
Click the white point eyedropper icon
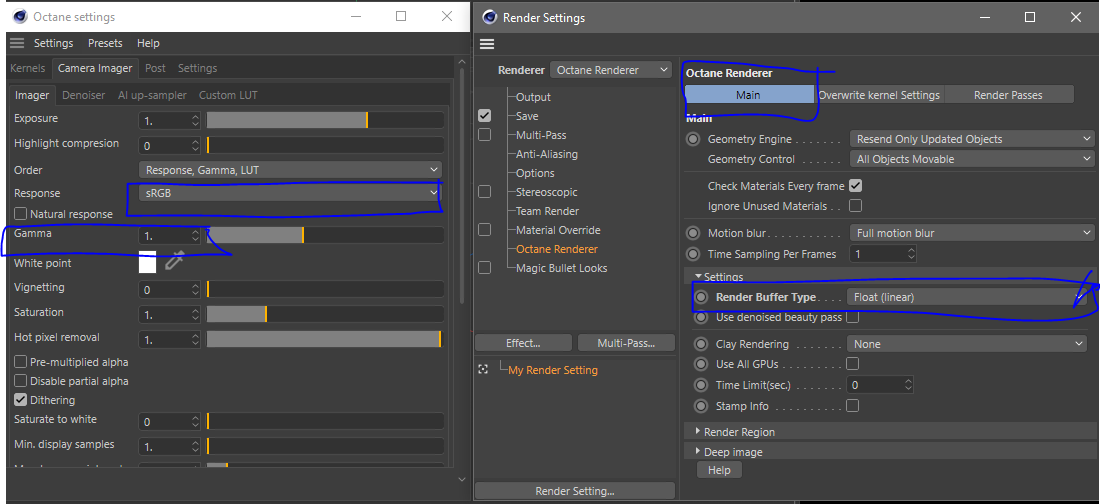(x=175, y=262)
